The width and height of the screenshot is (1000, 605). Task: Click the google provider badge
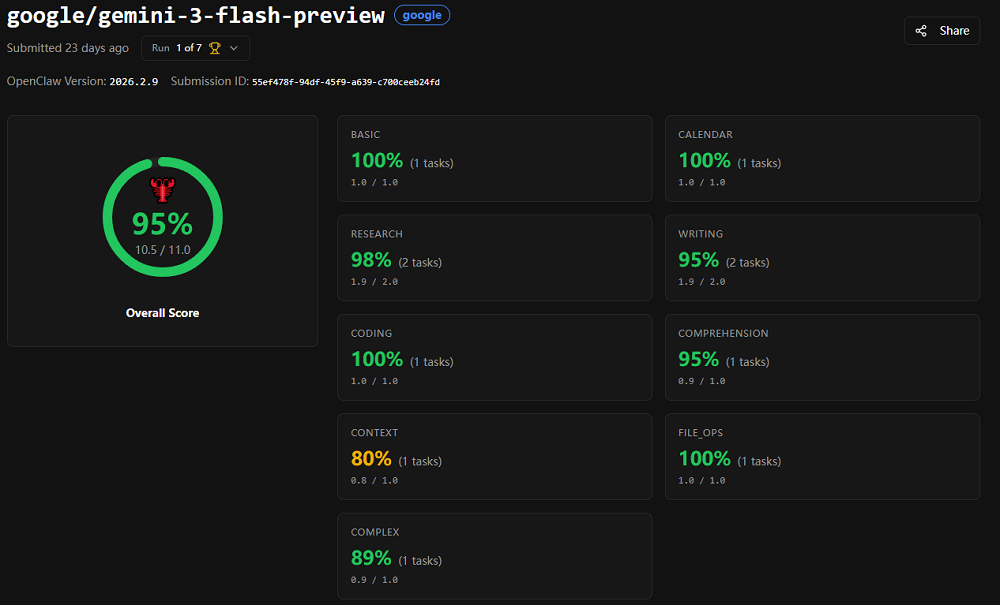[x=422, y=15]
